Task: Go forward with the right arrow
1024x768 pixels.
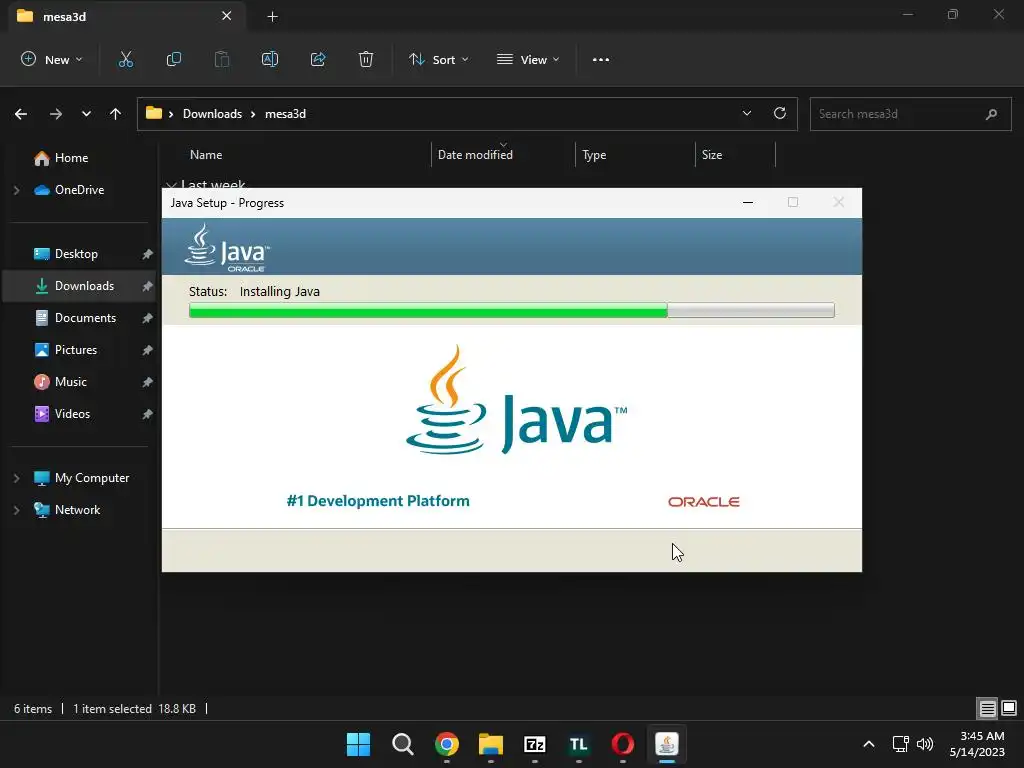Action: [56, 114]
